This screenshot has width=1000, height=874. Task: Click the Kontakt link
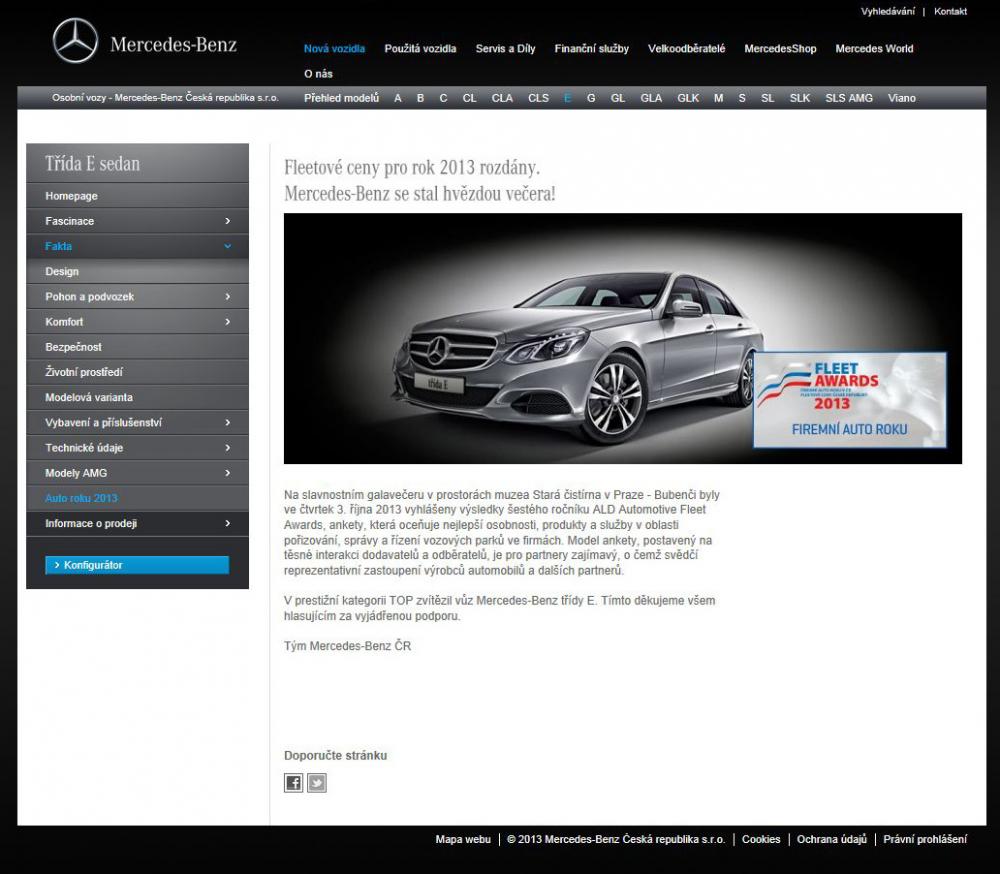point(950,11)
